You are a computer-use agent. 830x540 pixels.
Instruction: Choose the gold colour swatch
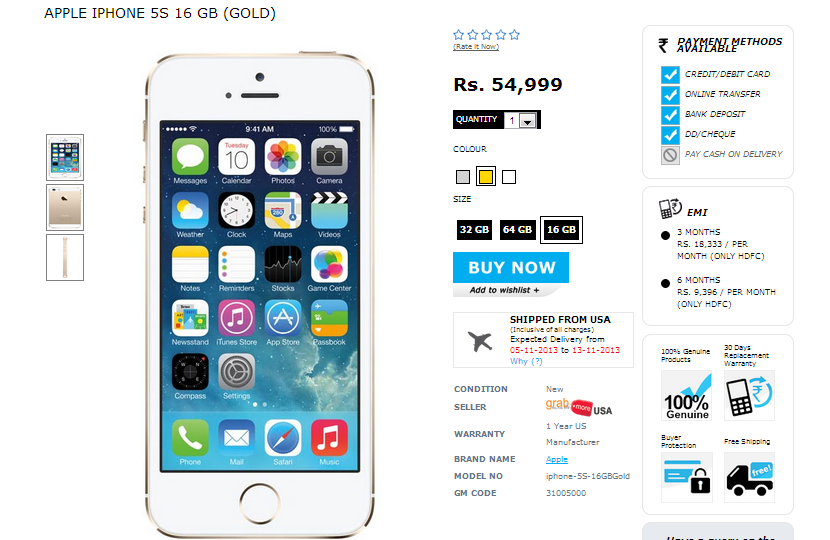tap(486, 177)
